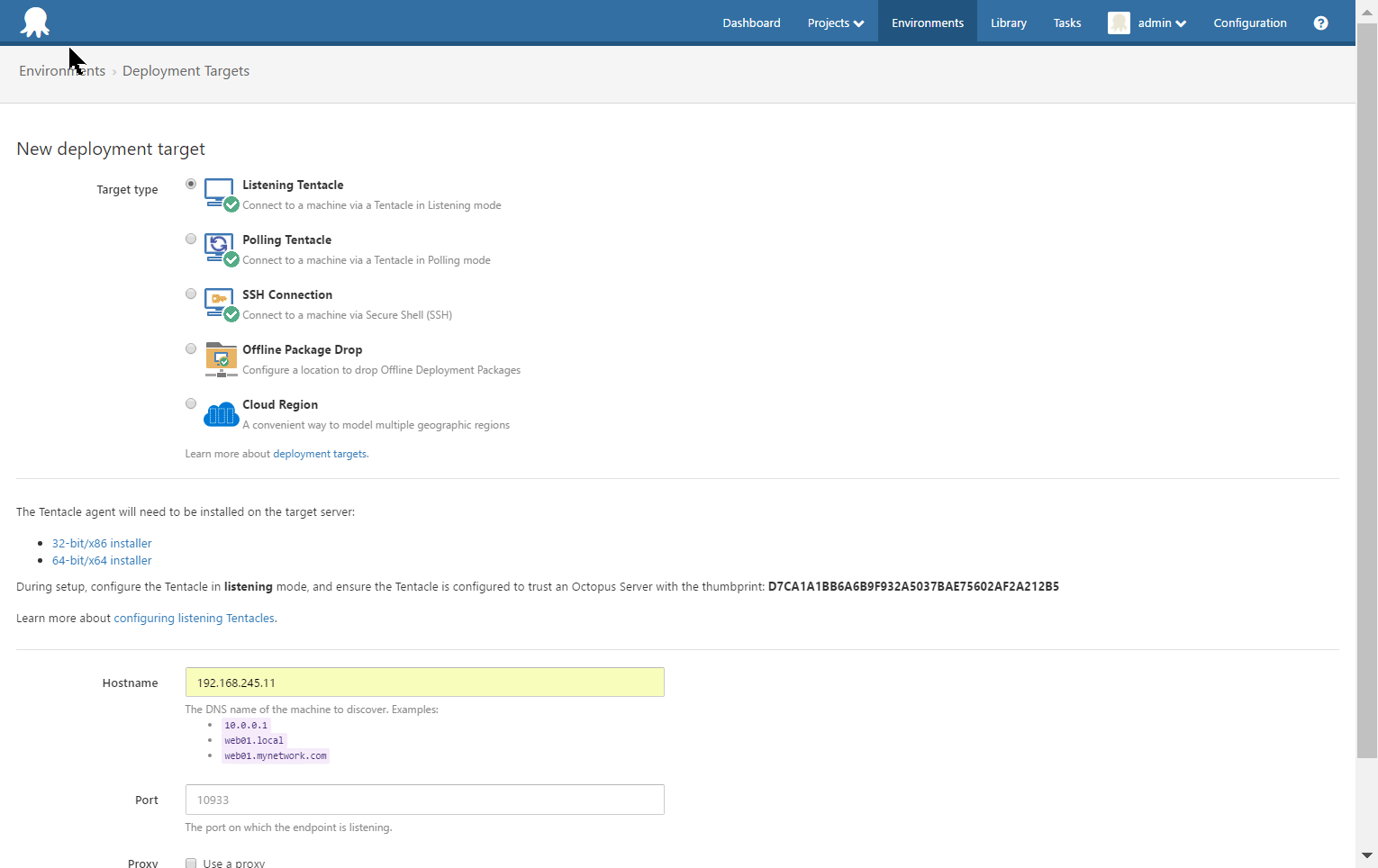Click the Offline Package Drop label
The width and height of the screenshot is (1378, 868).
tap(302, 349)
